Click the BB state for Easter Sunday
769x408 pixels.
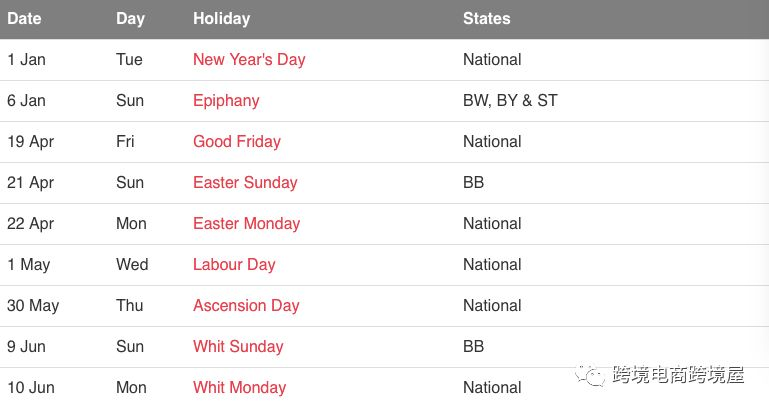pyautogui.click(x=473, y=182)
